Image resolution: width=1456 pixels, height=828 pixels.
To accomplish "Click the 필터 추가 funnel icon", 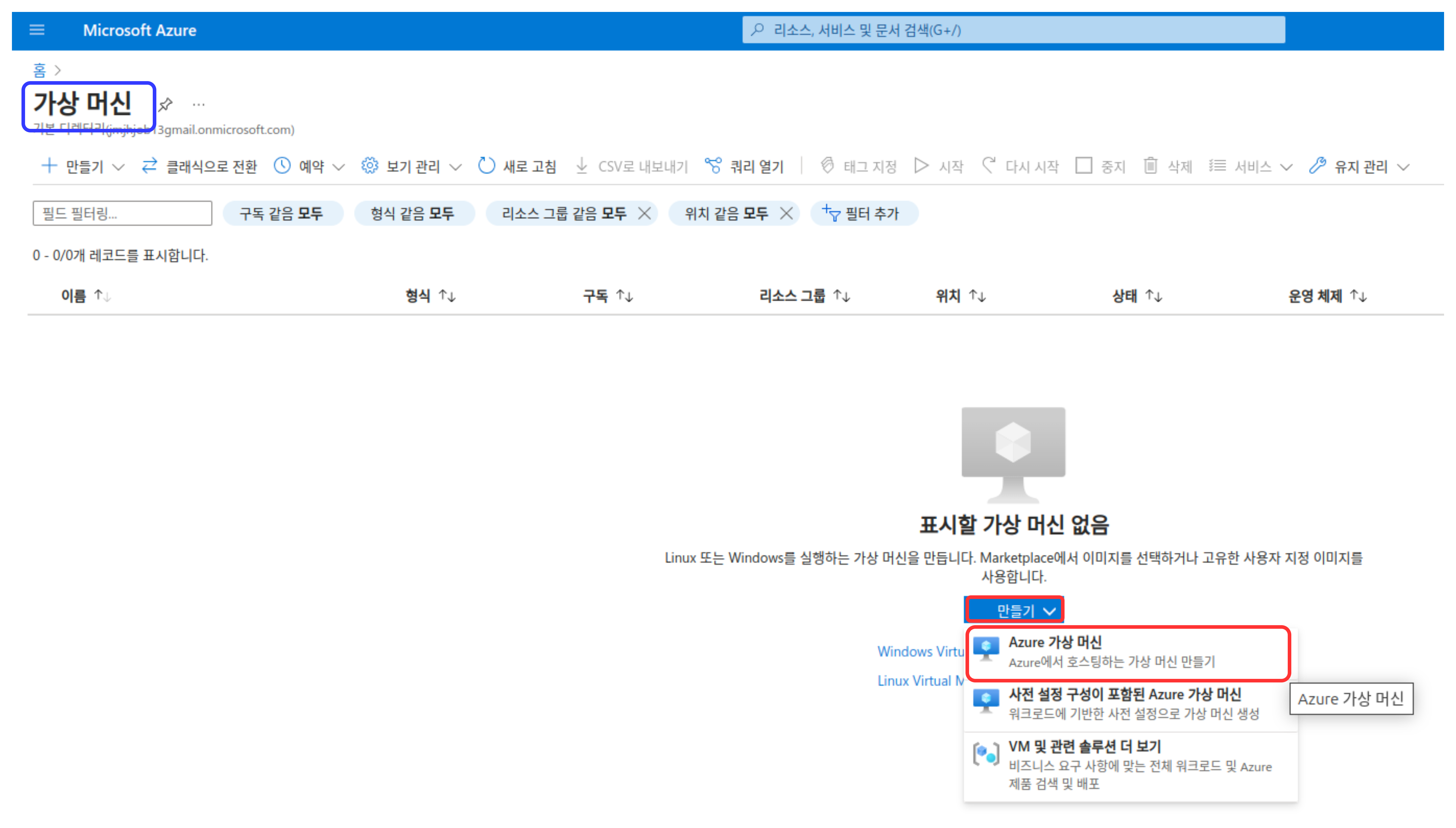I will click(x=832, y=213).
